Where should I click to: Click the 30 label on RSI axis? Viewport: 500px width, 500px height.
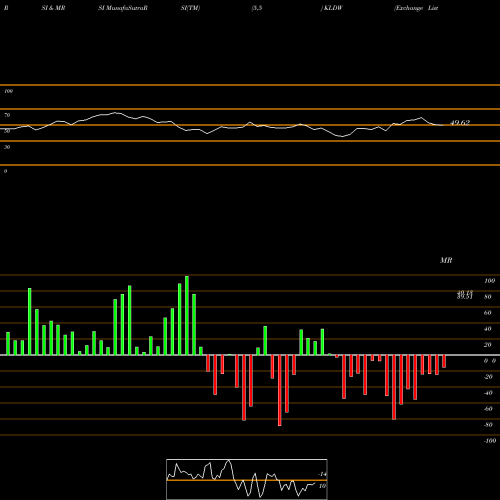7,147
